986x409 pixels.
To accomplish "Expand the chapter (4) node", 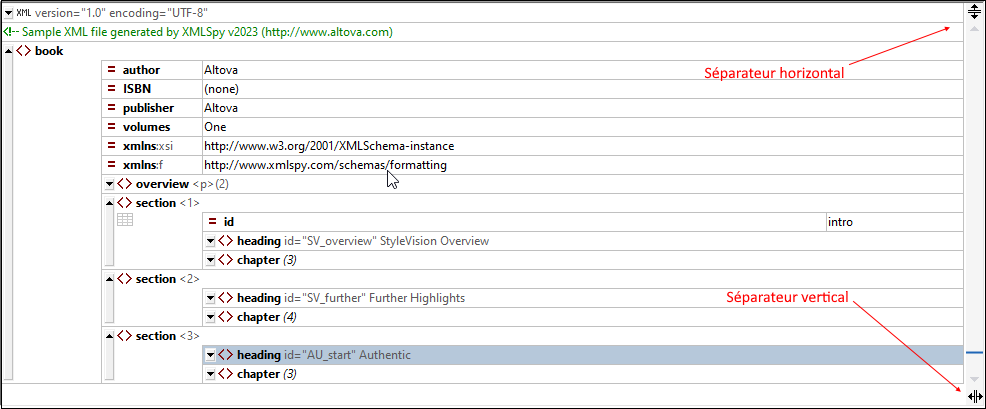I will tap(210, 317).
